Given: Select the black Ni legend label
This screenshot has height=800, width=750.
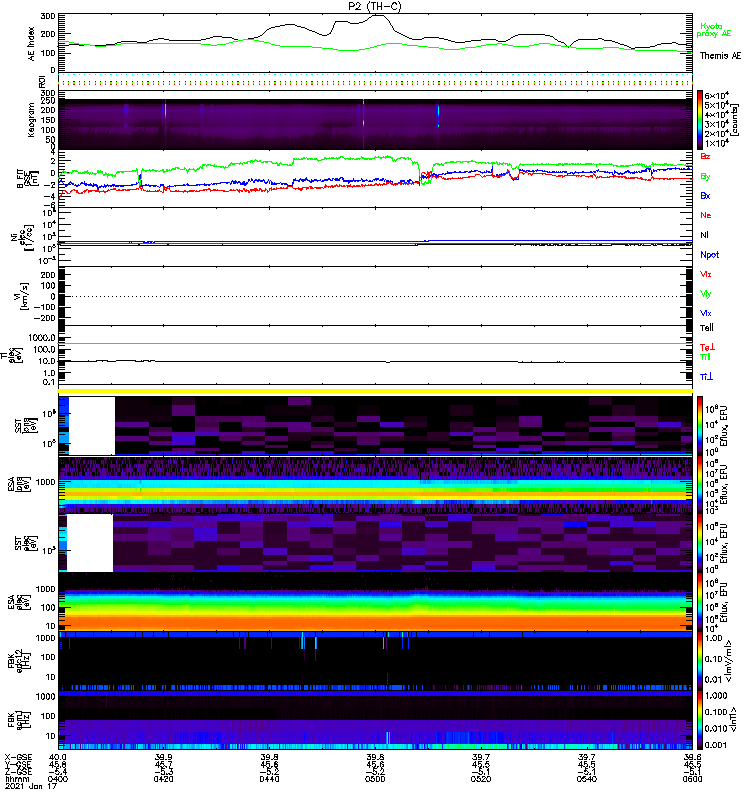Looking at the screenshot, I should 704,235.
